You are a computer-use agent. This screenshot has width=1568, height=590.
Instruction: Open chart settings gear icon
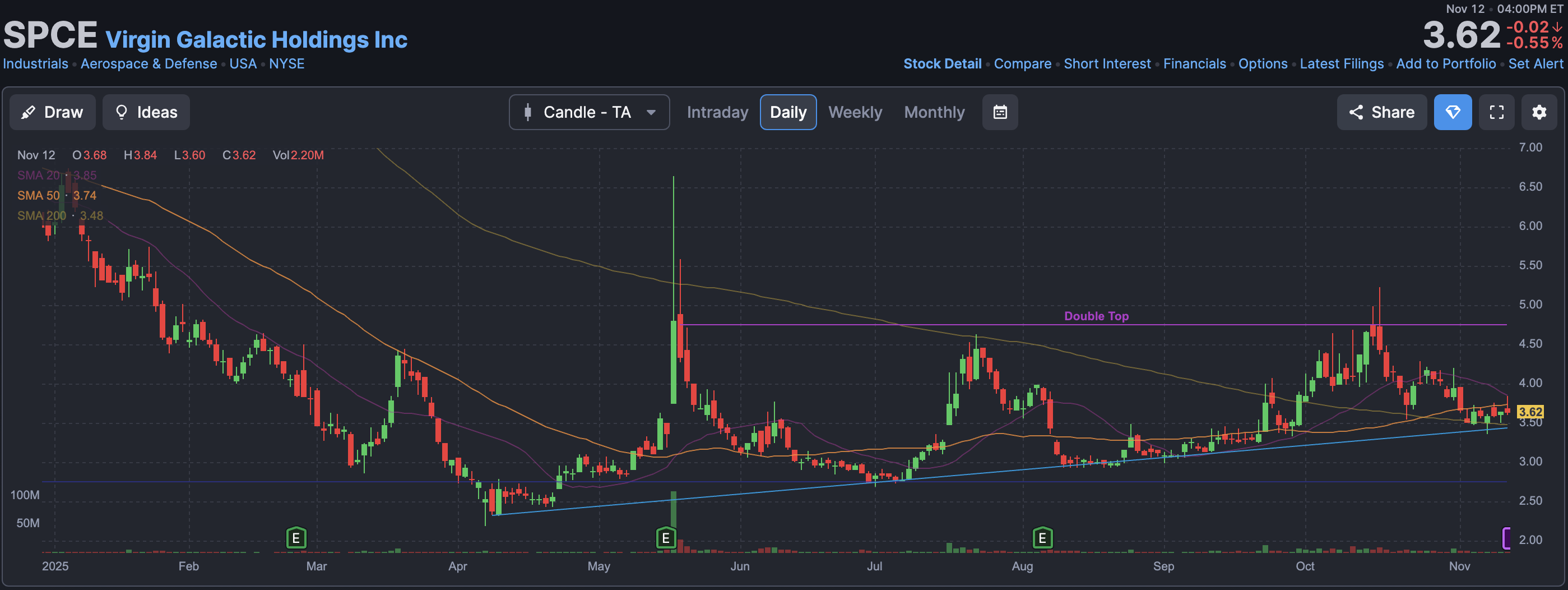click(x=1539, y=112)
